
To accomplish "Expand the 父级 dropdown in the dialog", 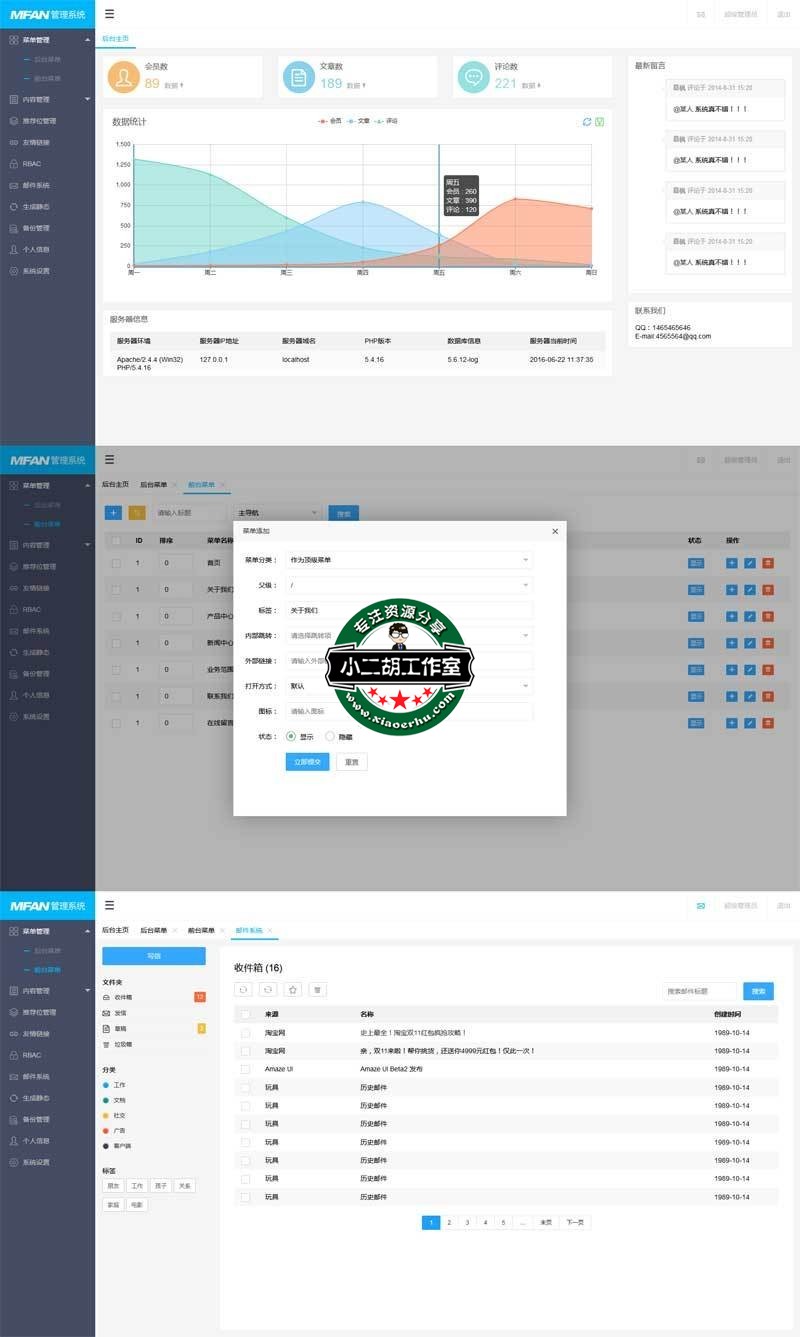I will [x=408, y=585].
